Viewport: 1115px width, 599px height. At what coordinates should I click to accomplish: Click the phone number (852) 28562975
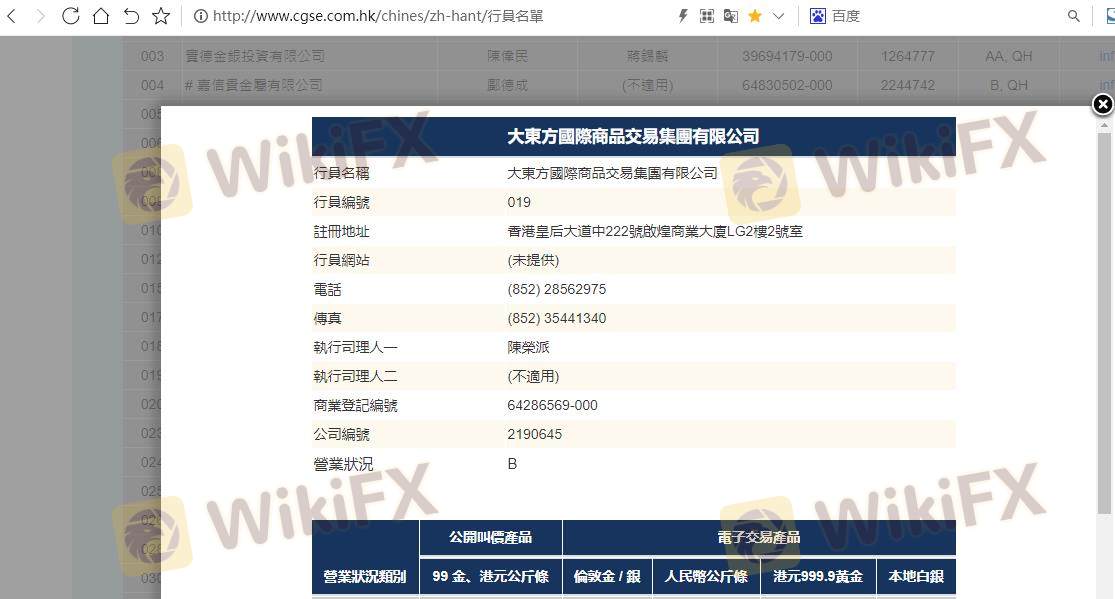tap(556, 289)
